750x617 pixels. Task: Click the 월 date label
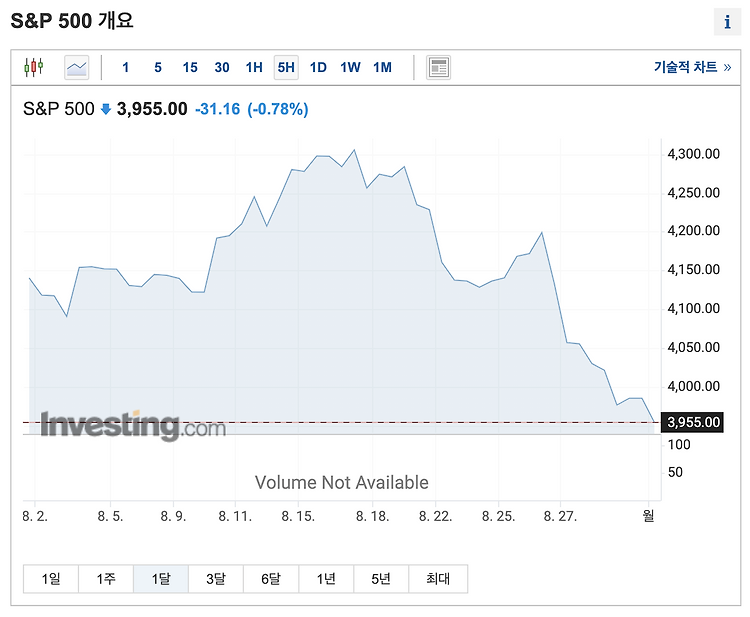(x=648, y=516)
